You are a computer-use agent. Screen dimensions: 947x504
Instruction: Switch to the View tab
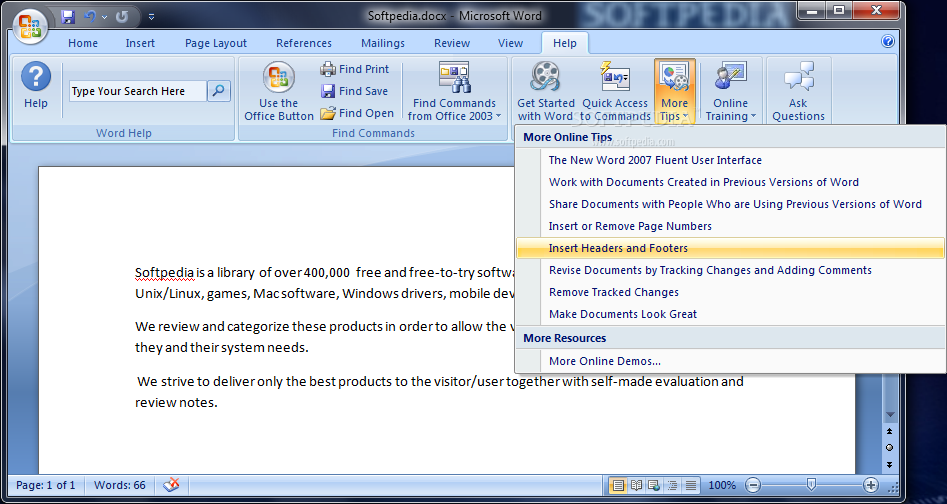510,43
